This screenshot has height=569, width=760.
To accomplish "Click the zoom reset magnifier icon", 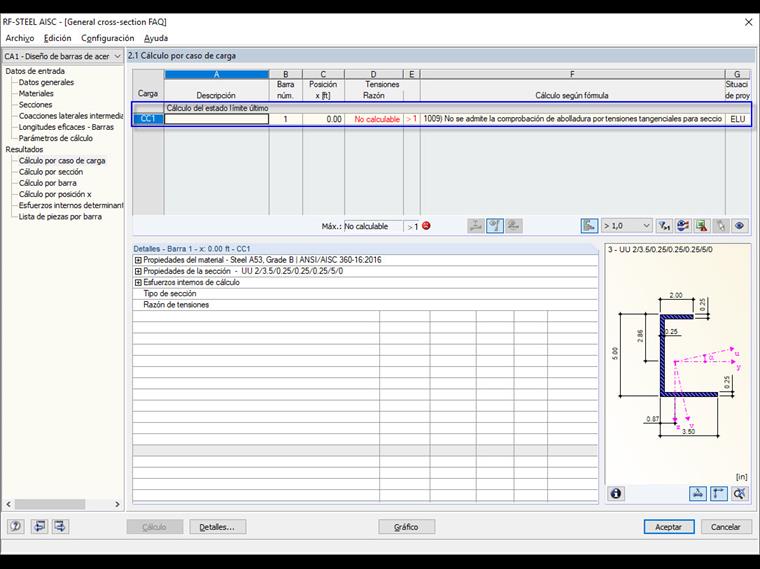I will 740,493.
